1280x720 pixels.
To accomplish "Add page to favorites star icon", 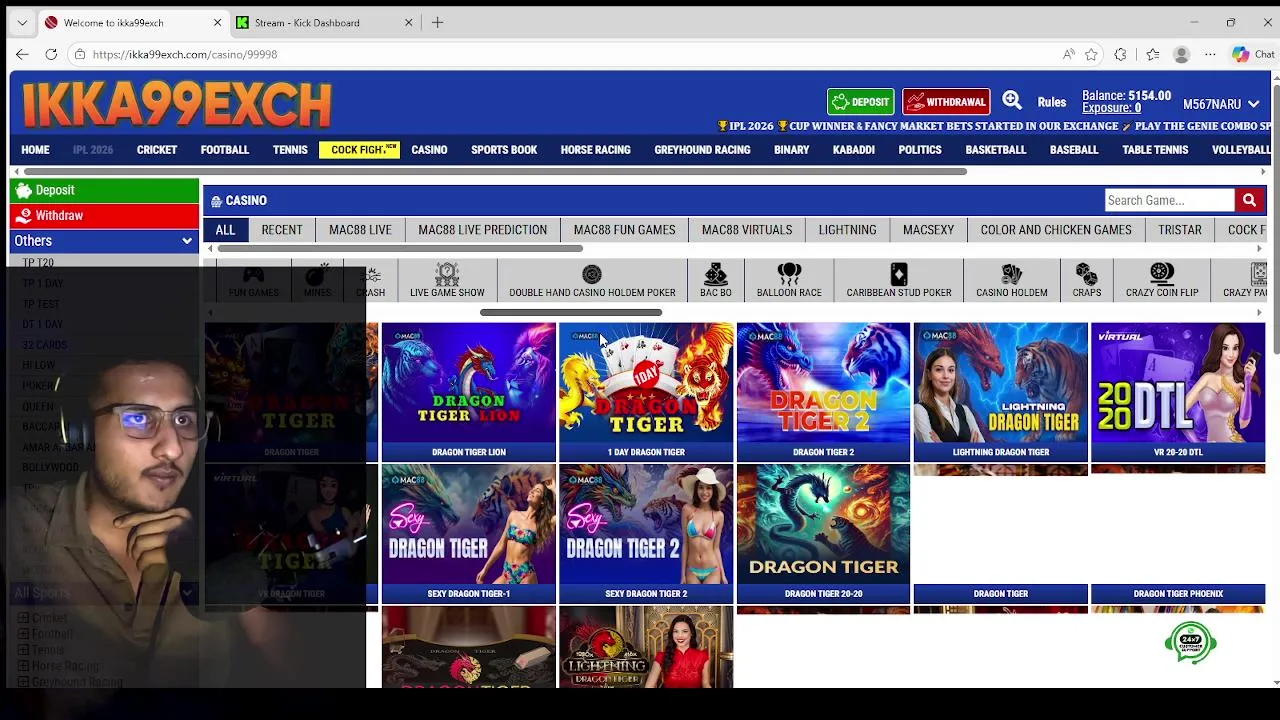I will point(1091,54).
